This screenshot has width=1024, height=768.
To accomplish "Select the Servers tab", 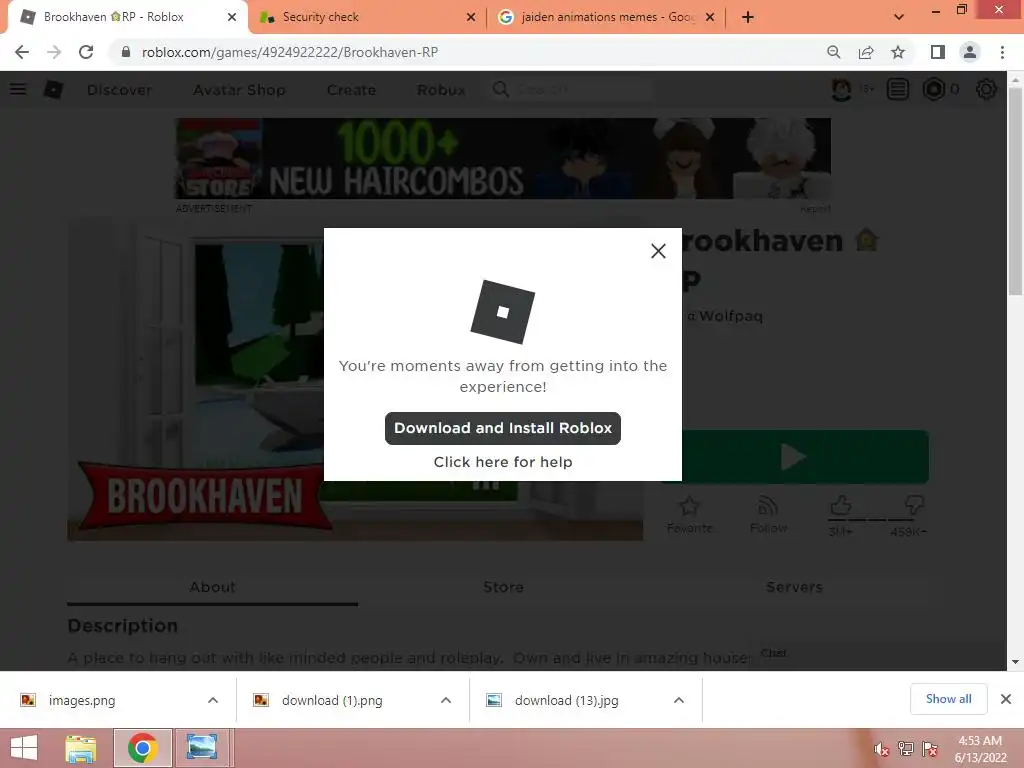I will 794,587.
